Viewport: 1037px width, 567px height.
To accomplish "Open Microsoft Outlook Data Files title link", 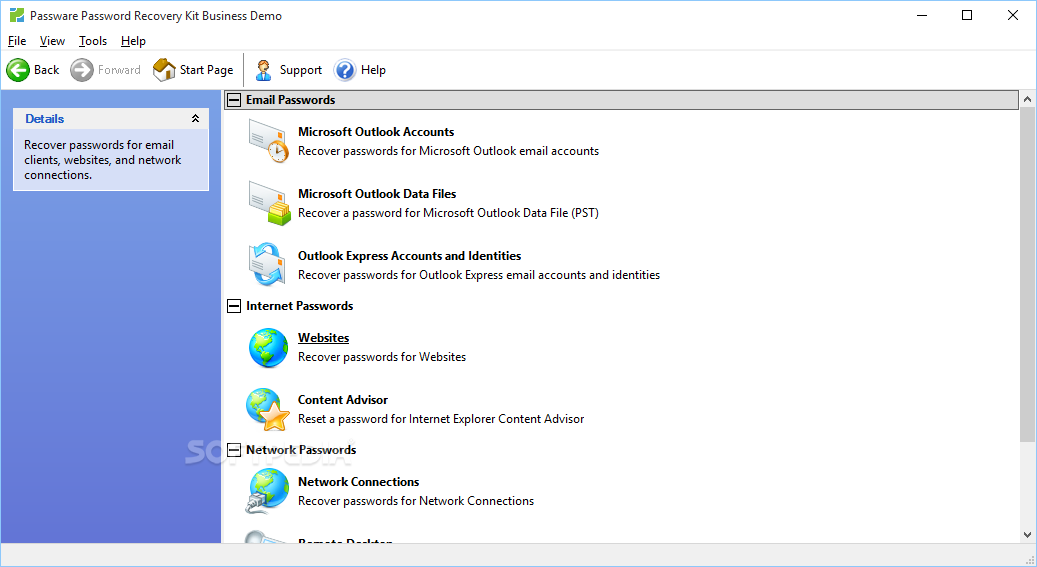I will (377, 194).
